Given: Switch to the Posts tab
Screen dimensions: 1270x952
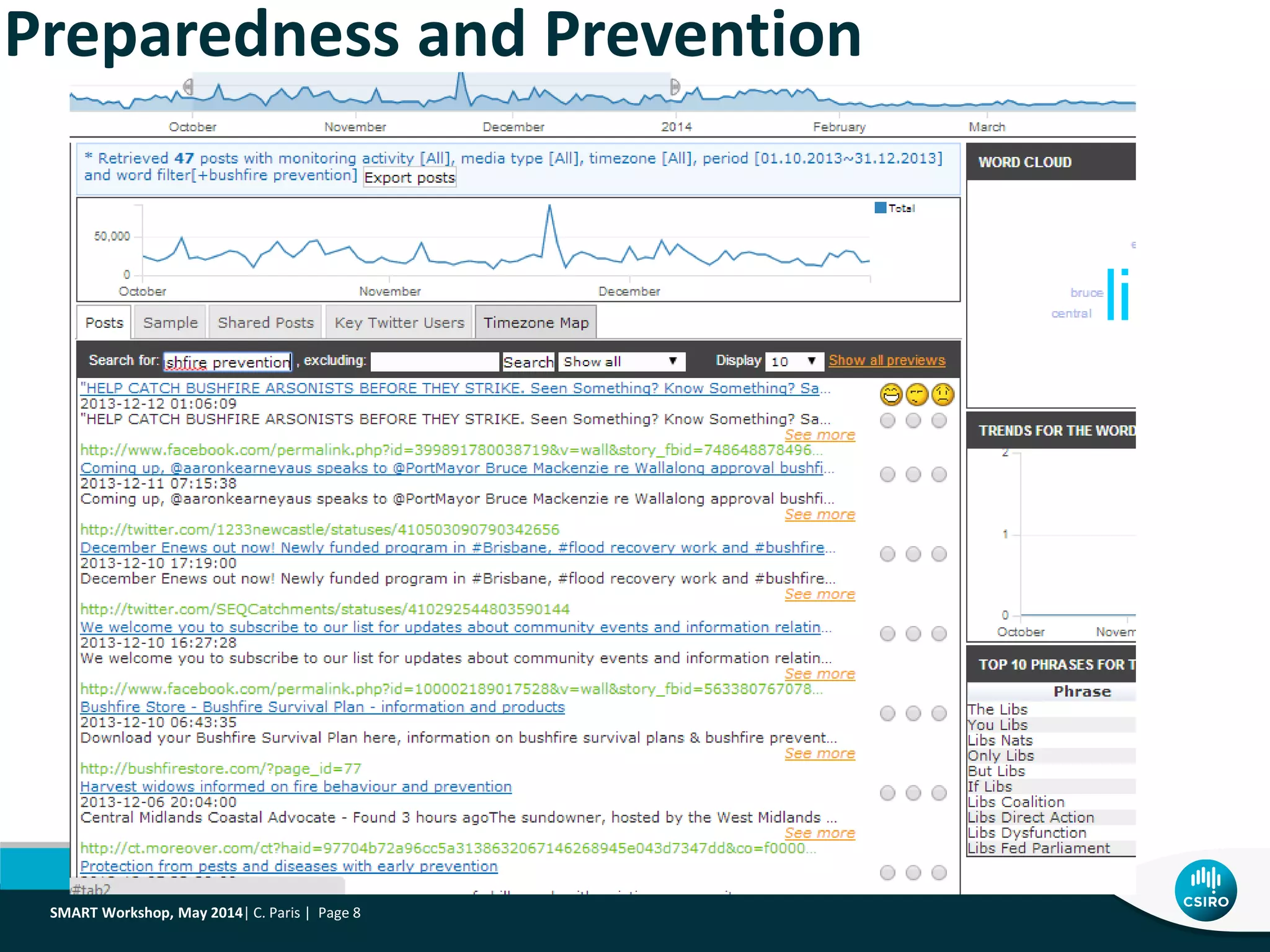Looking at the screenshot, I should 104,322.
